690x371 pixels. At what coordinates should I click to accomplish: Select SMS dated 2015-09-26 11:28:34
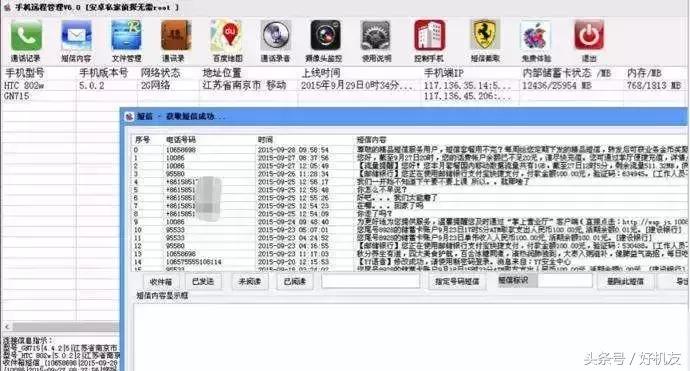pos(409,174)
